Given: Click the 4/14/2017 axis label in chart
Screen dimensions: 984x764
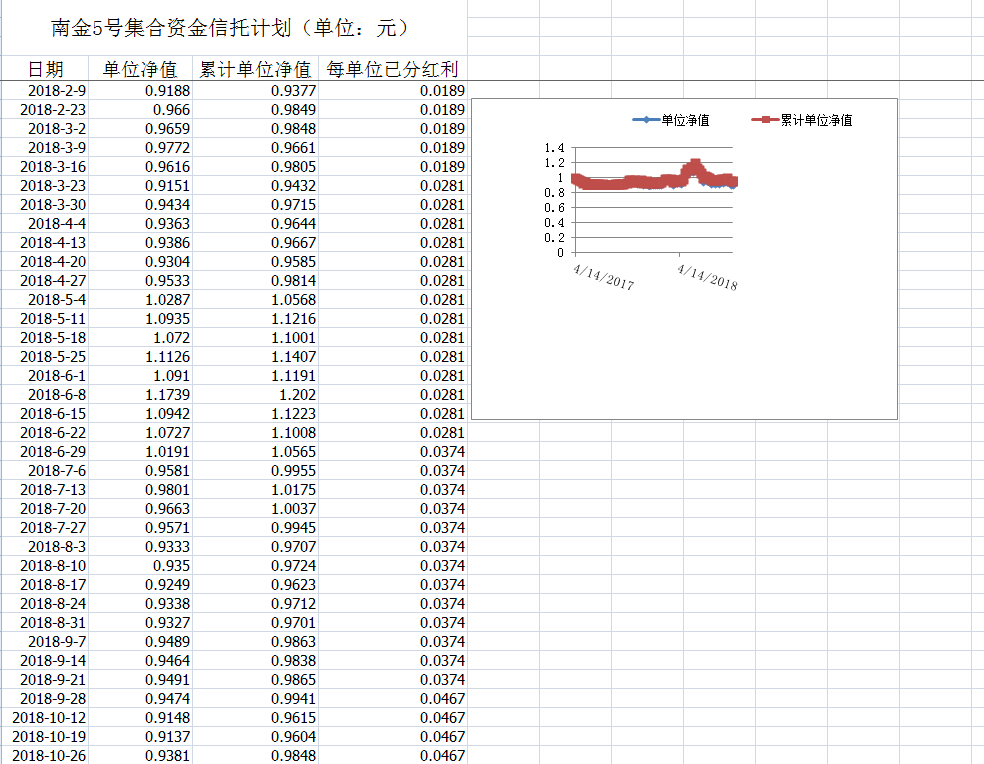Looking at the screenshot, I should [x=604, y=277].
